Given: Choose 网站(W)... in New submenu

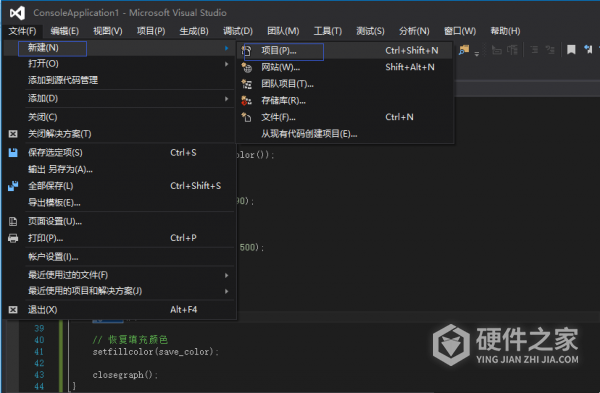Looking at the screenshot, I should point(344,67).
